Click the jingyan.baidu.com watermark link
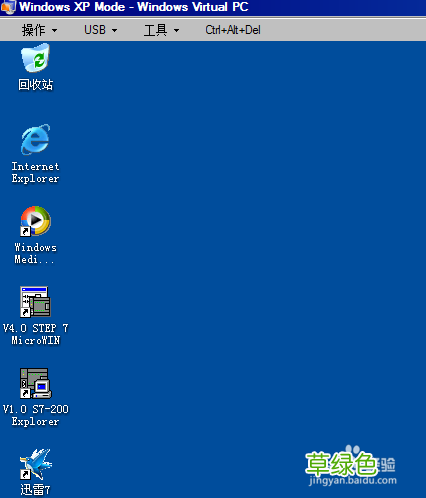The height and width of the screenshot is (498, 426). [x=353, y=481]
